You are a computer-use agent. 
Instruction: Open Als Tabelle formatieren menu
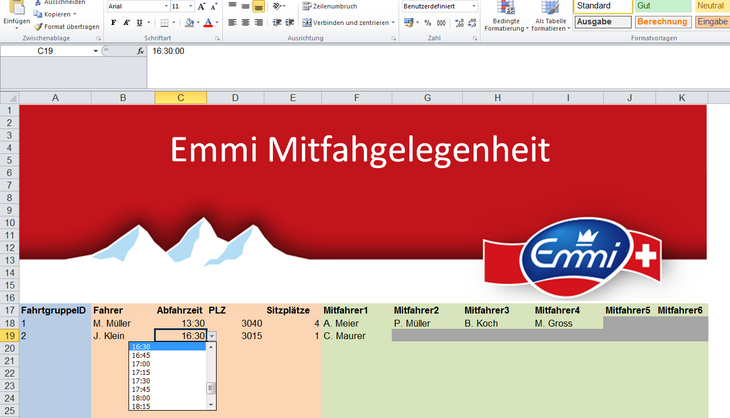pyautogui.click(x=551, y=16)
